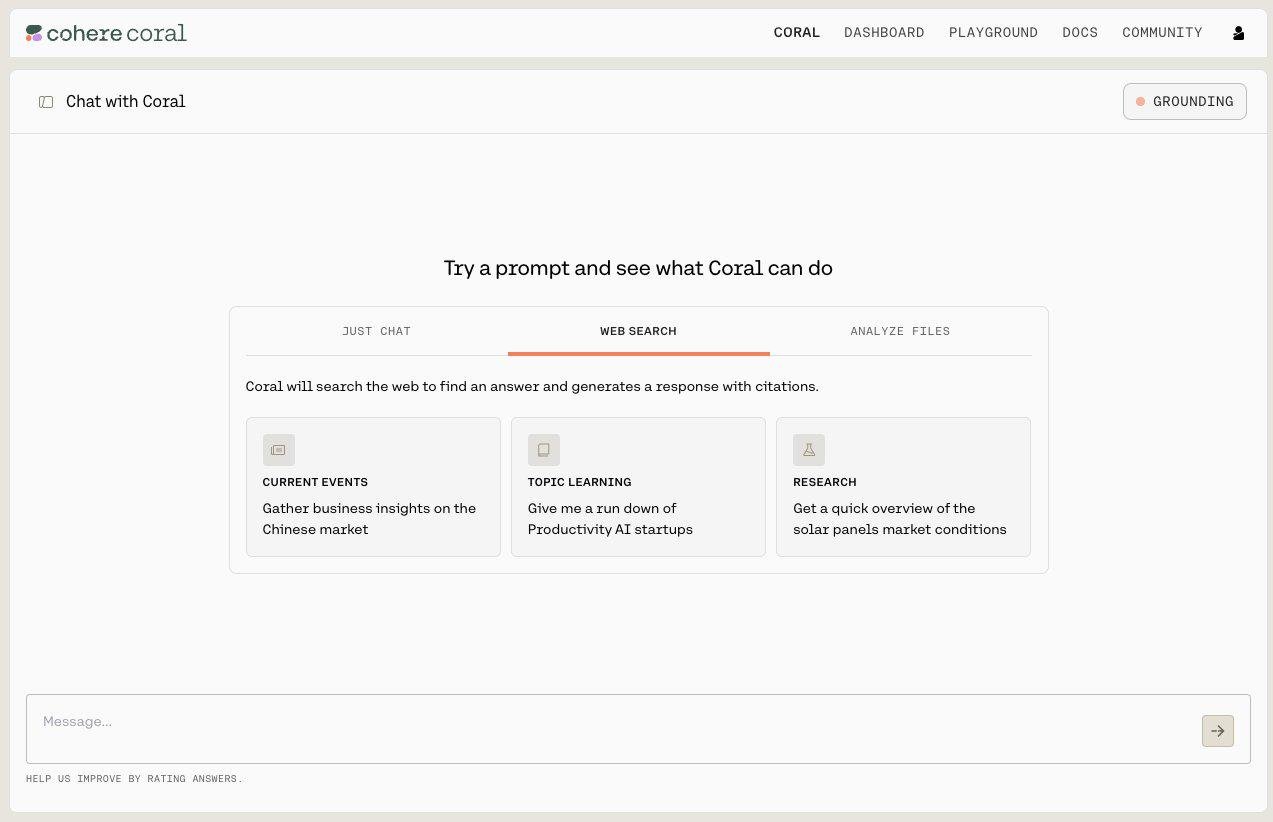Open the user account avatar icon
The width and height of the screenshot is (1273, 822).
tap(1238, 33)
